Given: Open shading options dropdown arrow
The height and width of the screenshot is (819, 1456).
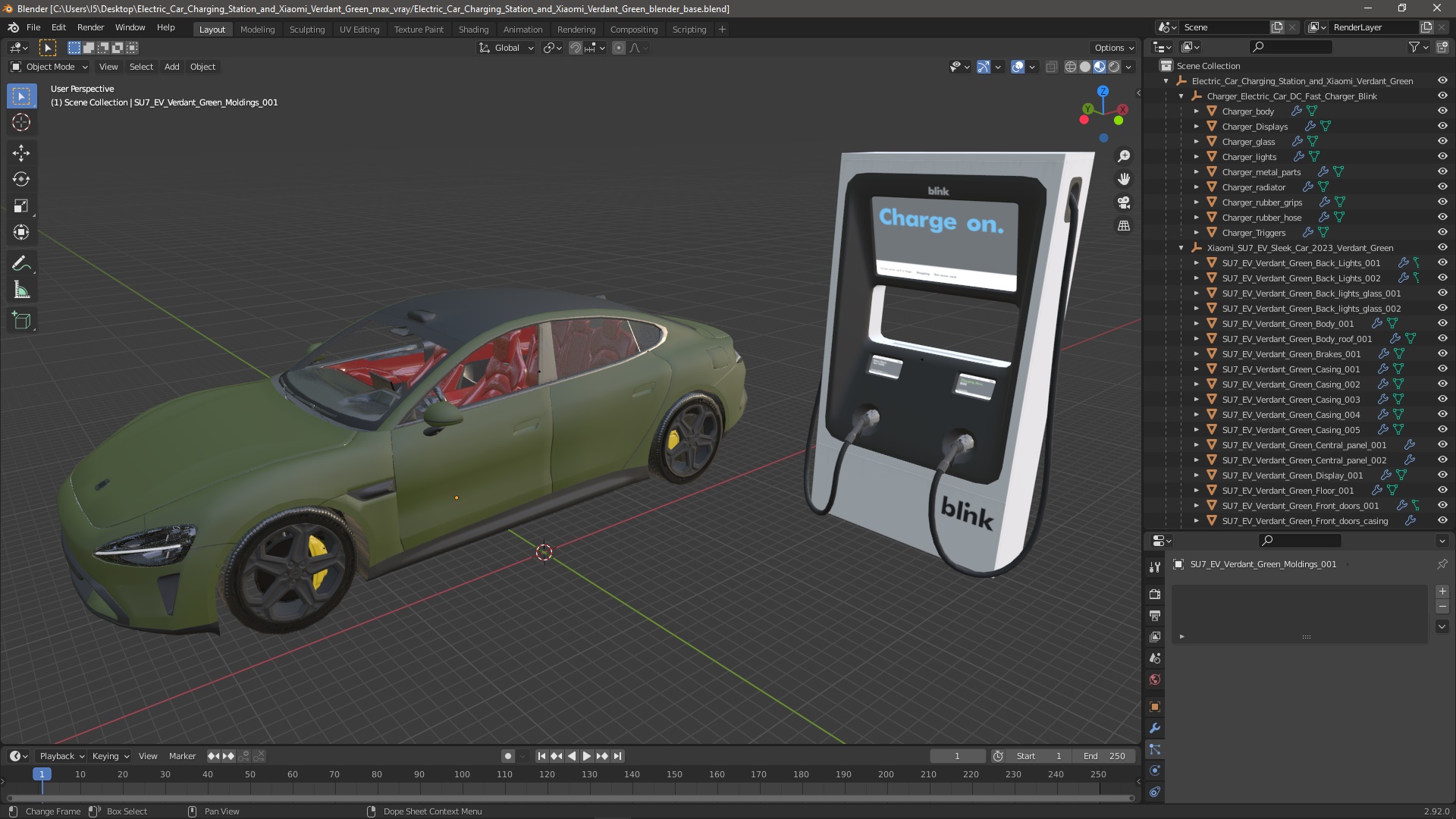Looking at the screenshot, I should 1128,67.
